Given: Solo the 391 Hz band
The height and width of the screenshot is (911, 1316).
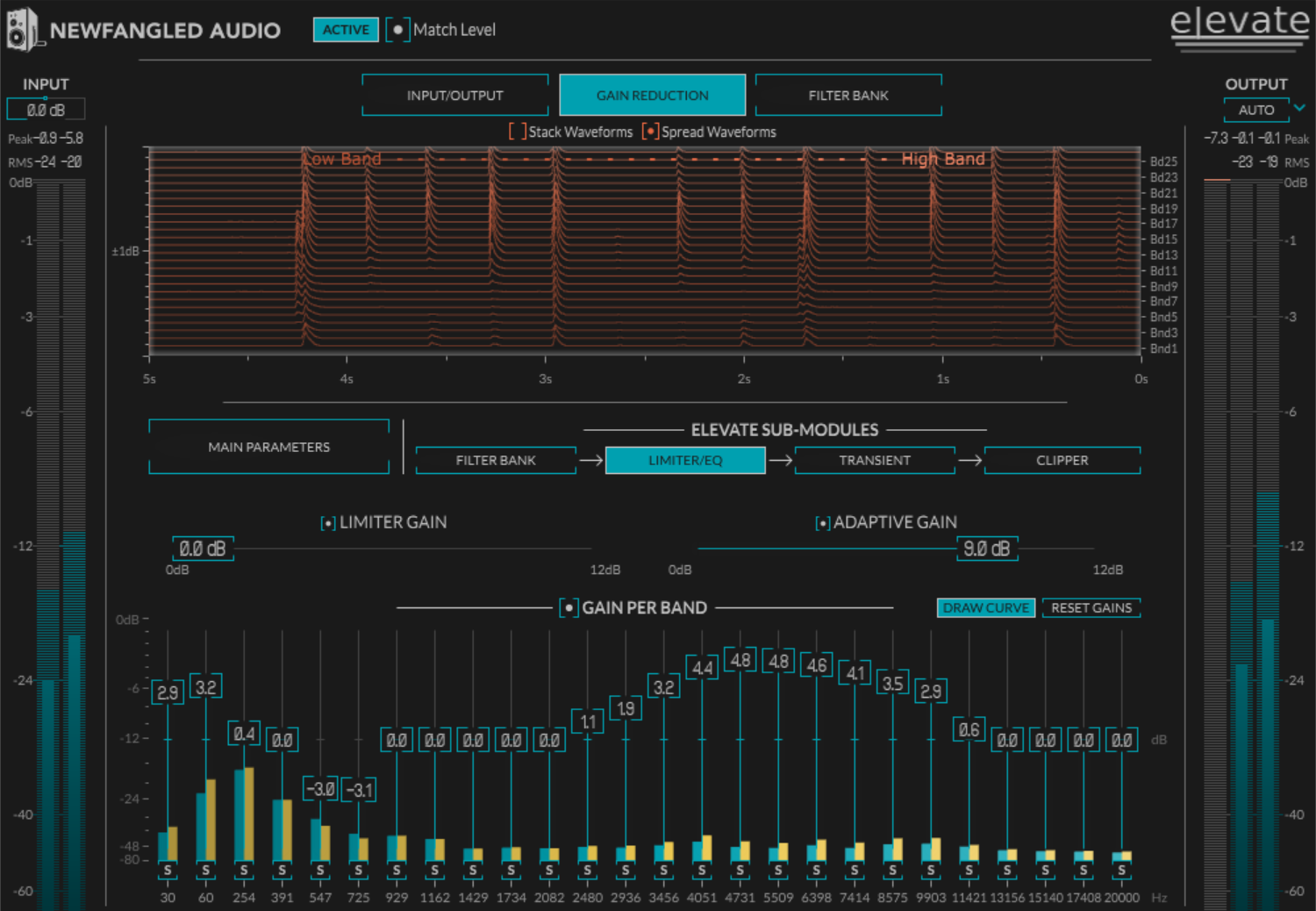Looking at the screenshot, I should (x=282, y=871).
